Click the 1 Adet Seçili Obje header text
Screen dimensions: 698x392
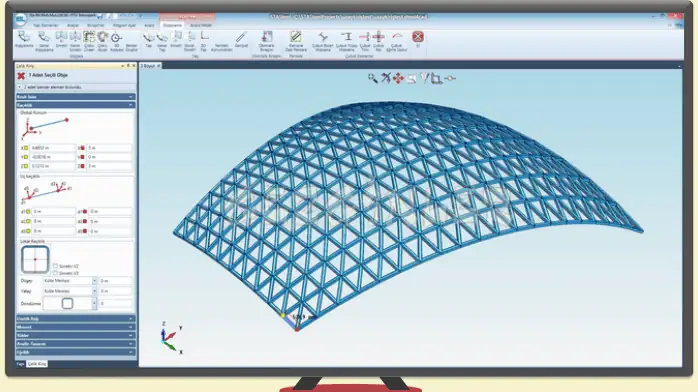48,75
